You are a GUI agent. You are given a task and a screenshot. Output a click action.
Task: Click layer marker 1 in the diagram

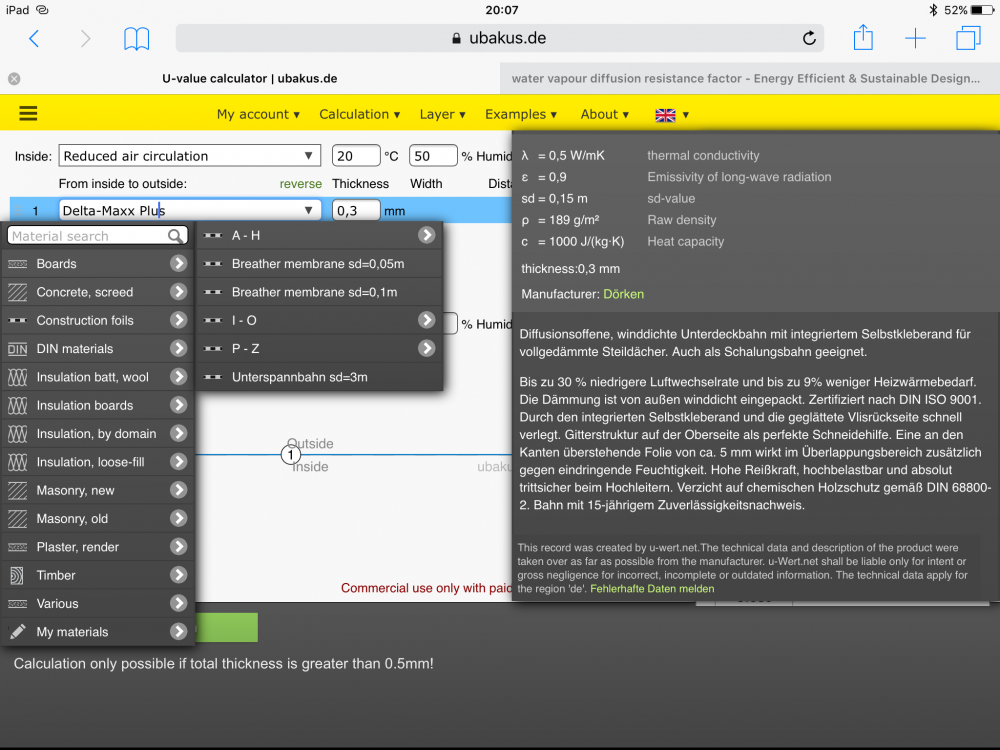pyautogui.click(x=291, y=455)
